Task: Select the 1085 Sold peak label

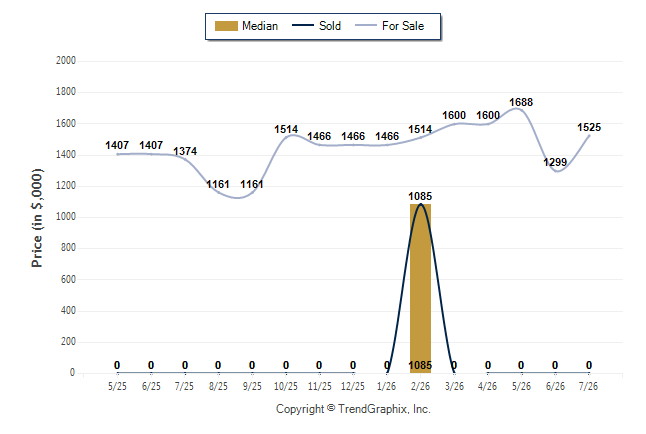Action: pos(420,196)
